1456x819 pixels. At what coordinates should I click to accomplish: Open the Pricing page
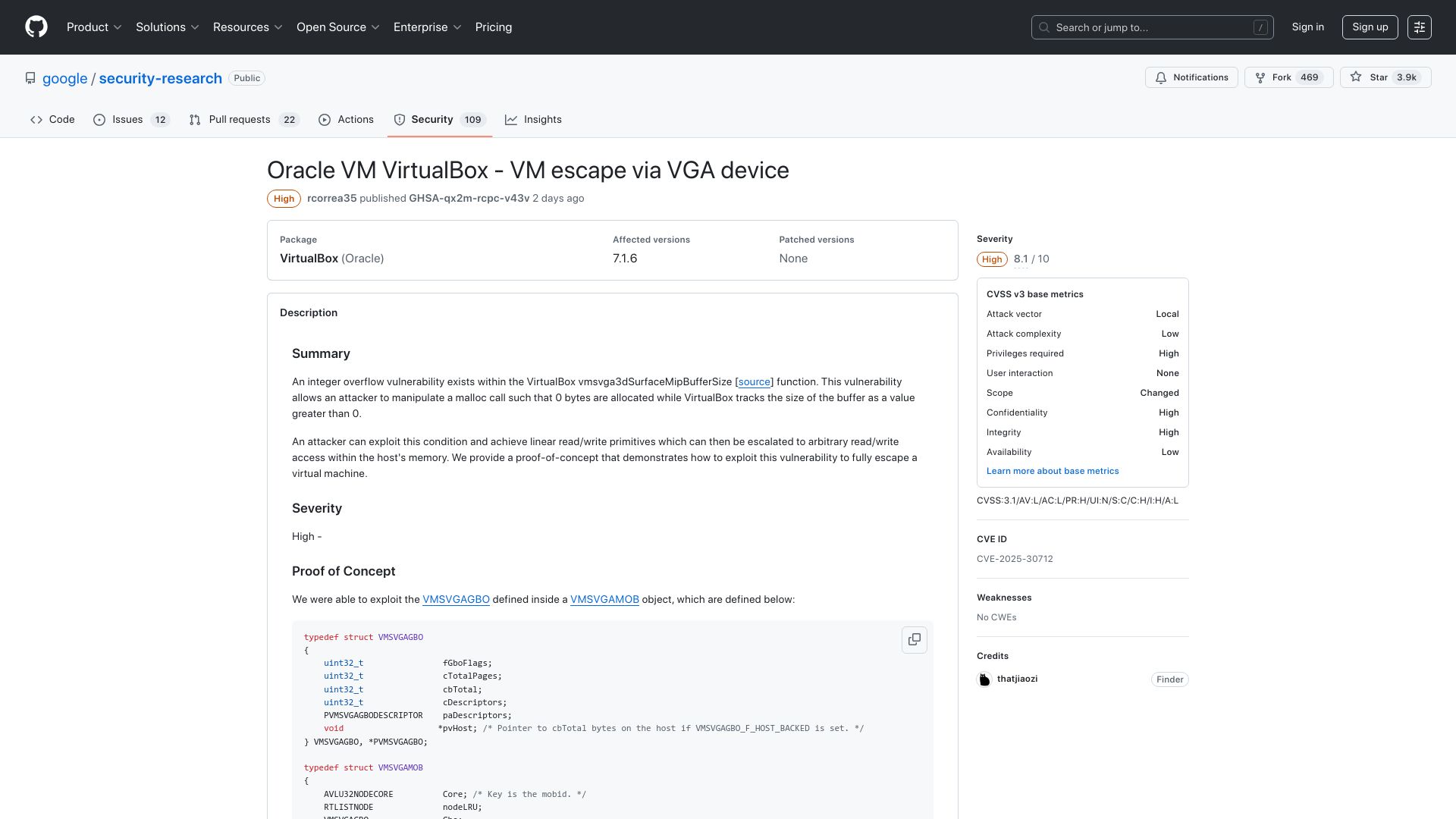(494, 27)
